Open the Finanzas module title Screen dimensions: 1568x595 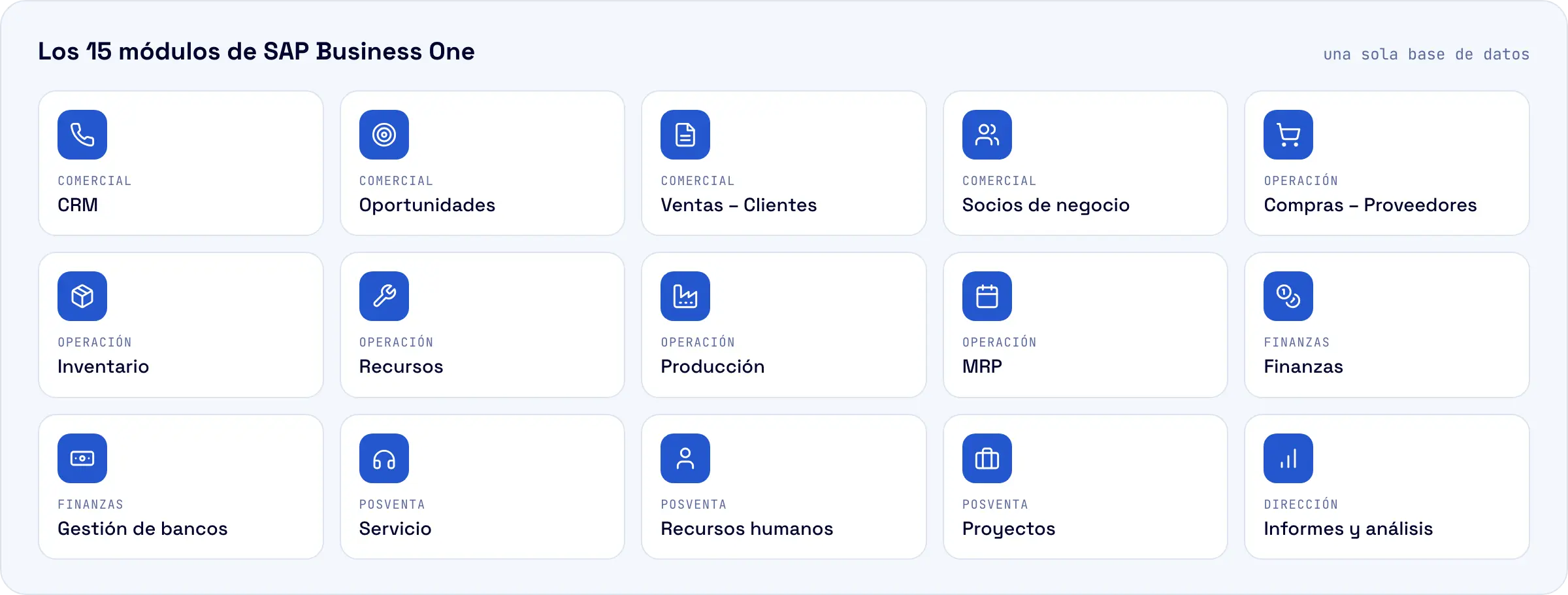tap(1303, 366)
